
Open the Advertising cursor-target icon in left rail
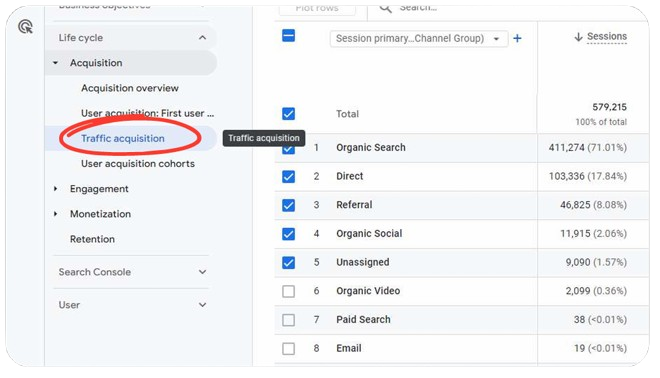pos(25,27)
